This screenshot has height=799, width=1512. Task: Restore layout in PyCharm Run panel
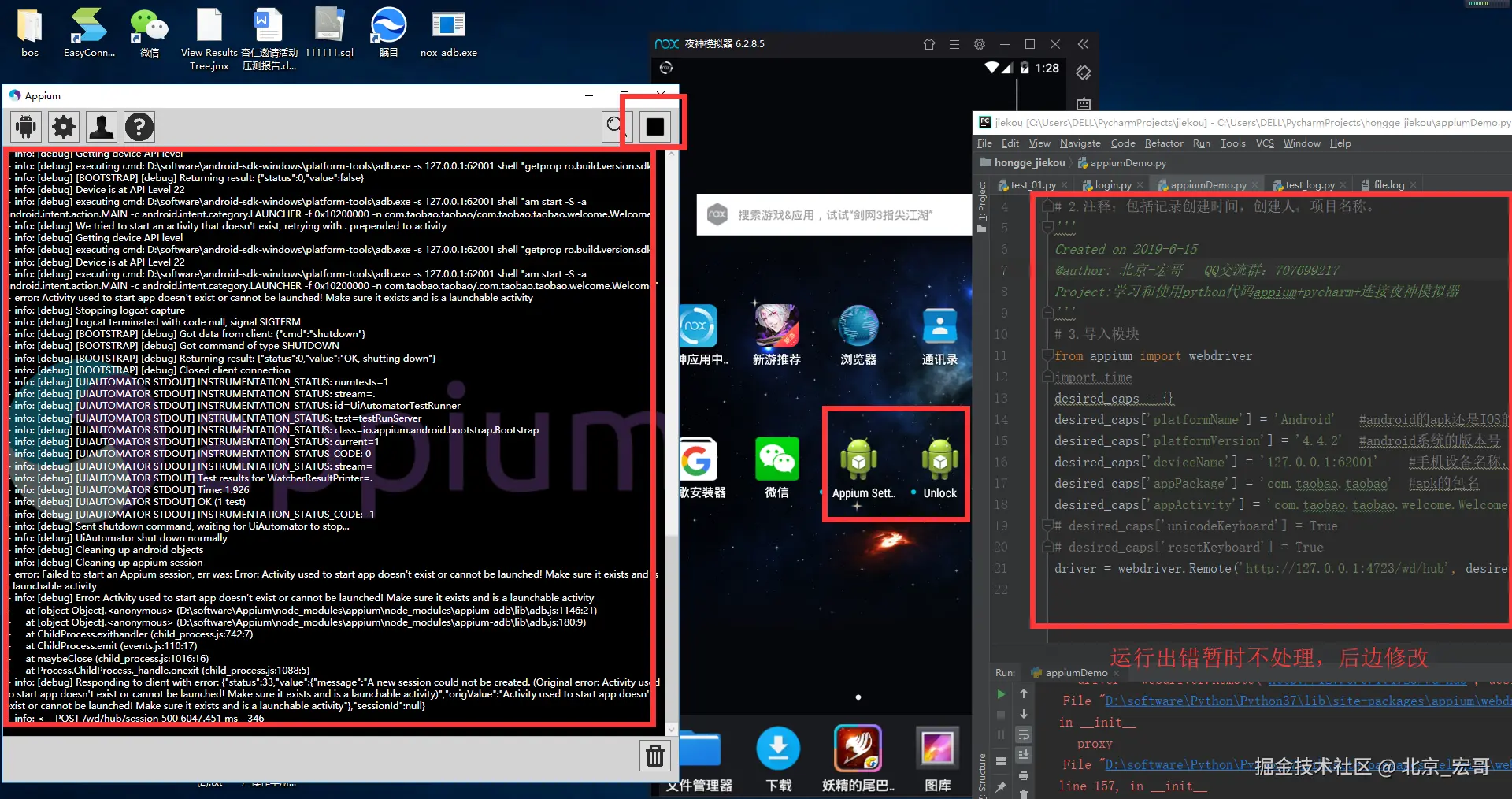click(1001, 761)
